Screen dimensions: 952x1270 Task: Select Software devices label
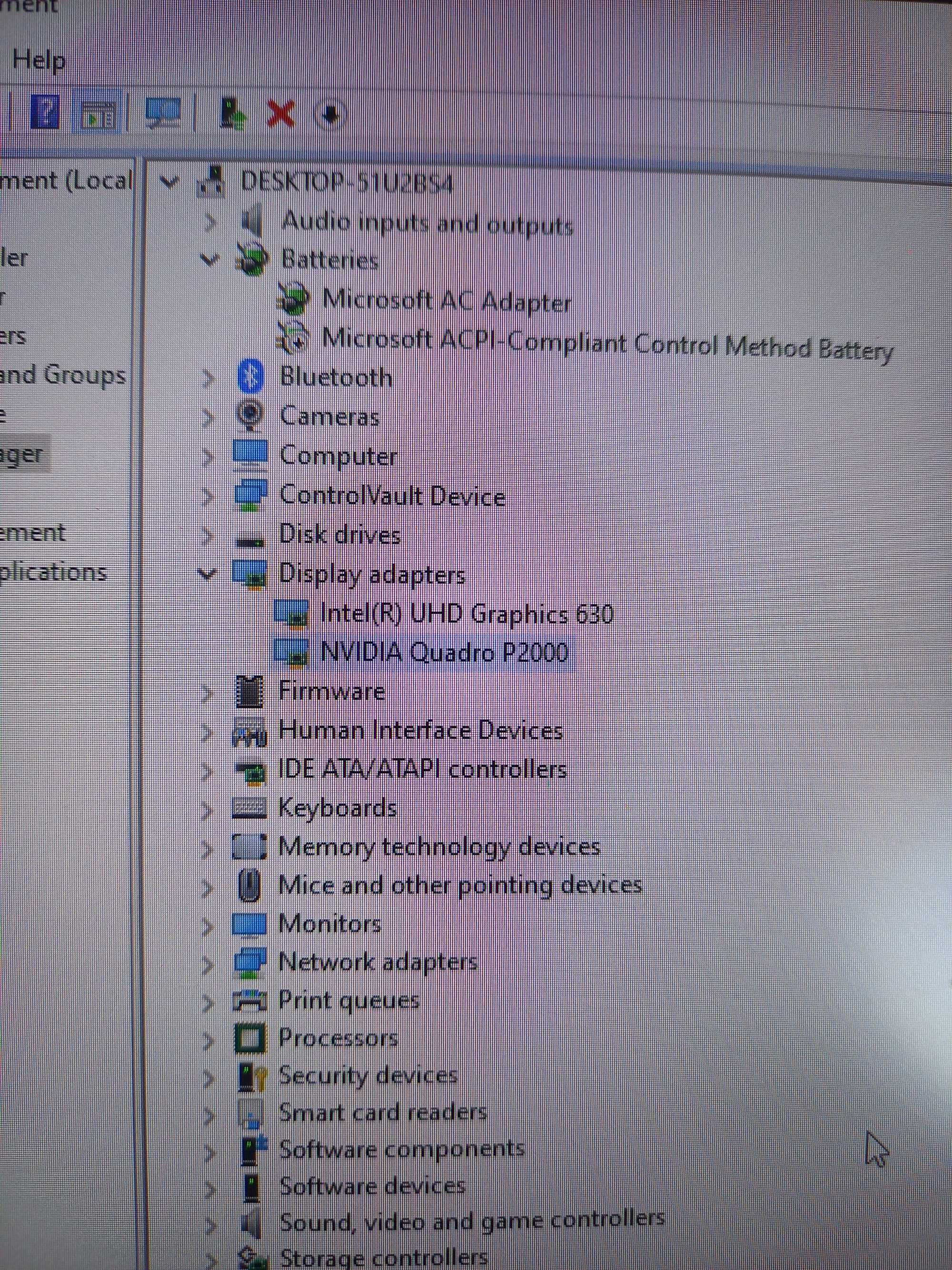pos(372,1187)
